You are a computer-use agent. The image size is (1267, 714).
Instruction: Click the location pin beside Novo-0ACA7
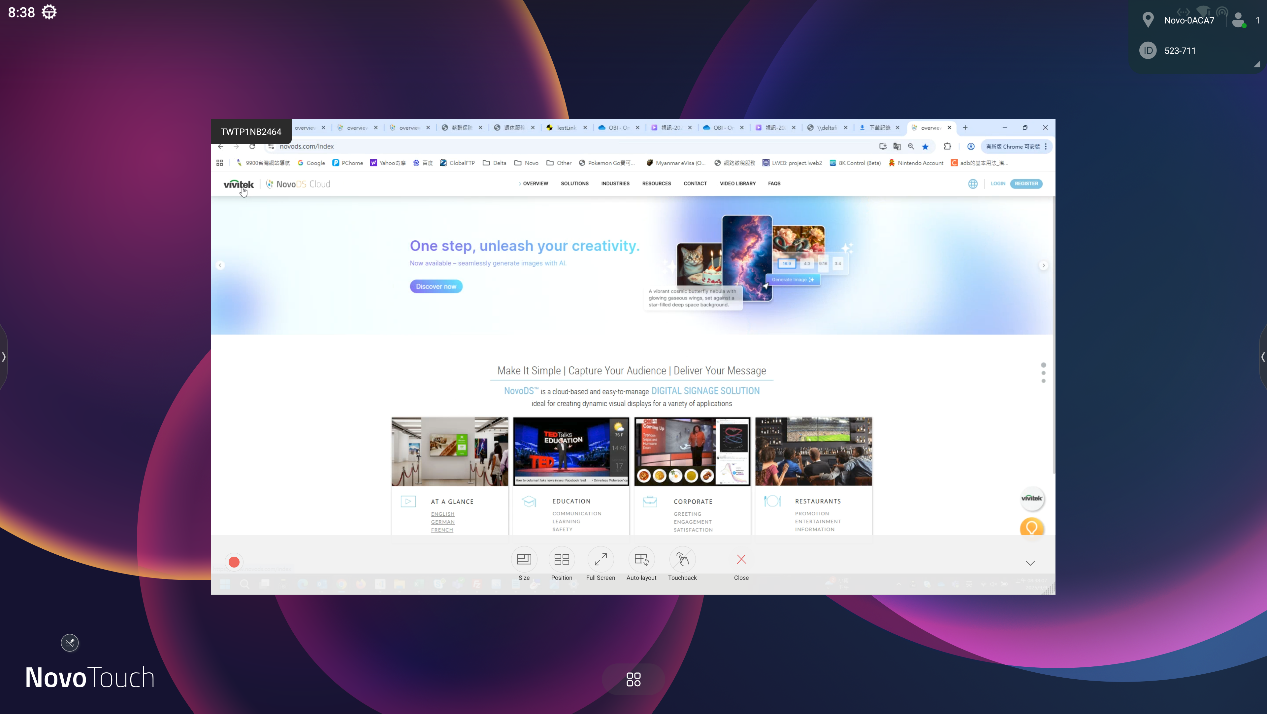(1148, 20)
